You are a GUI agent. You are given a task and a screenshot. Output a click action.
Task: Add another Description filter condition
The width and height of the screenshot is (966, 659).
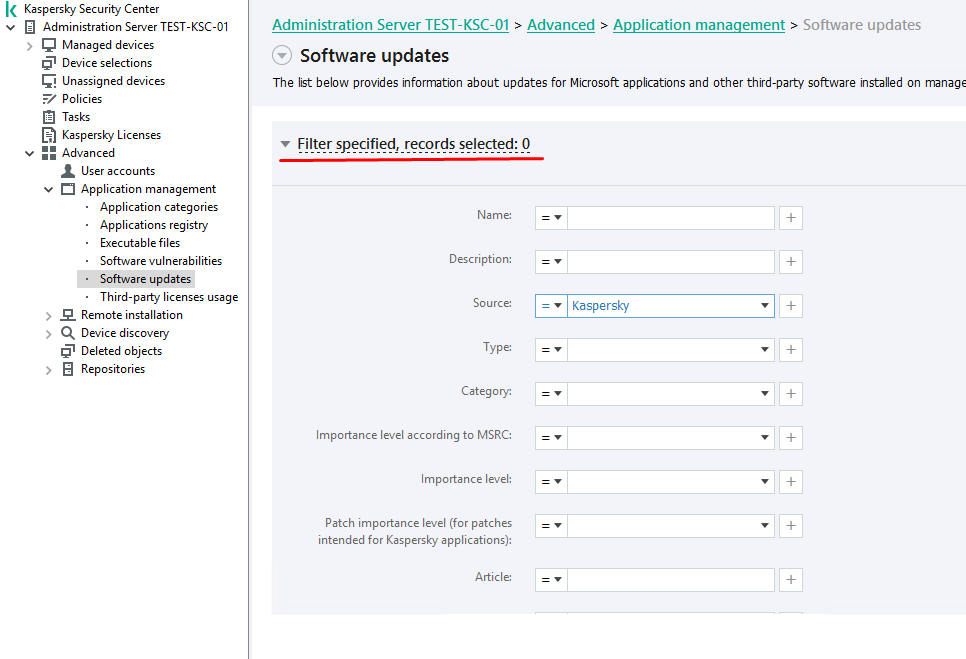[791, 262]
